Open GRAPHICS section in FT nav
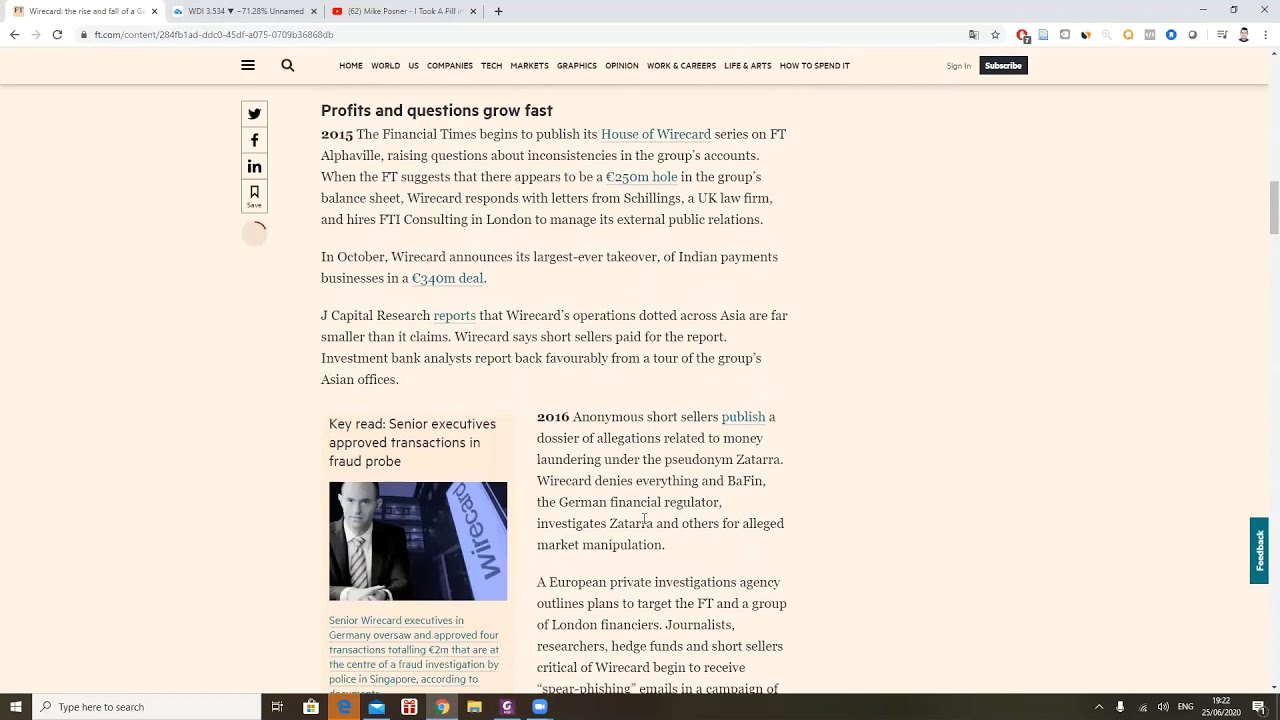The height and width of the screenshot is (720, 1280). pyautogui.click(x=577, y=66)
